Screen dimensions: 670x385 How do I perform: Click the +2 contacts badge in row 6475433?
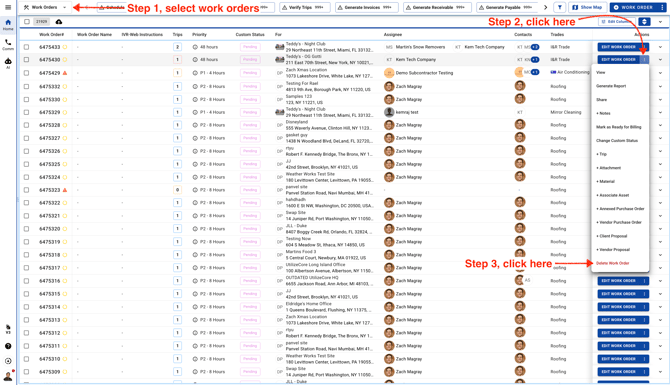tap(535, 47)
